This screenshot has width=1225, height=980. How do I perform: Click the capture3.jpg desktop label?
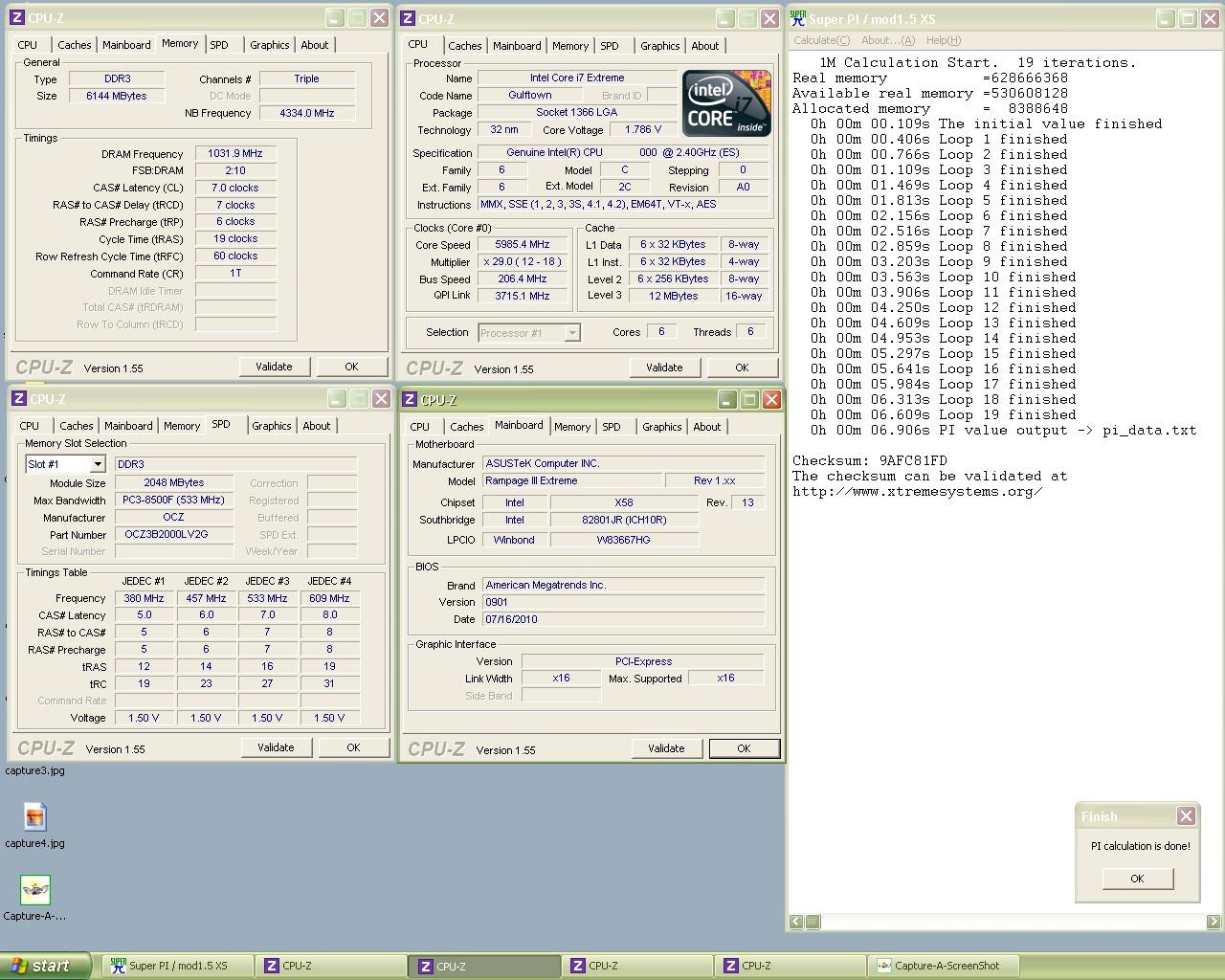tap(34, 770)
